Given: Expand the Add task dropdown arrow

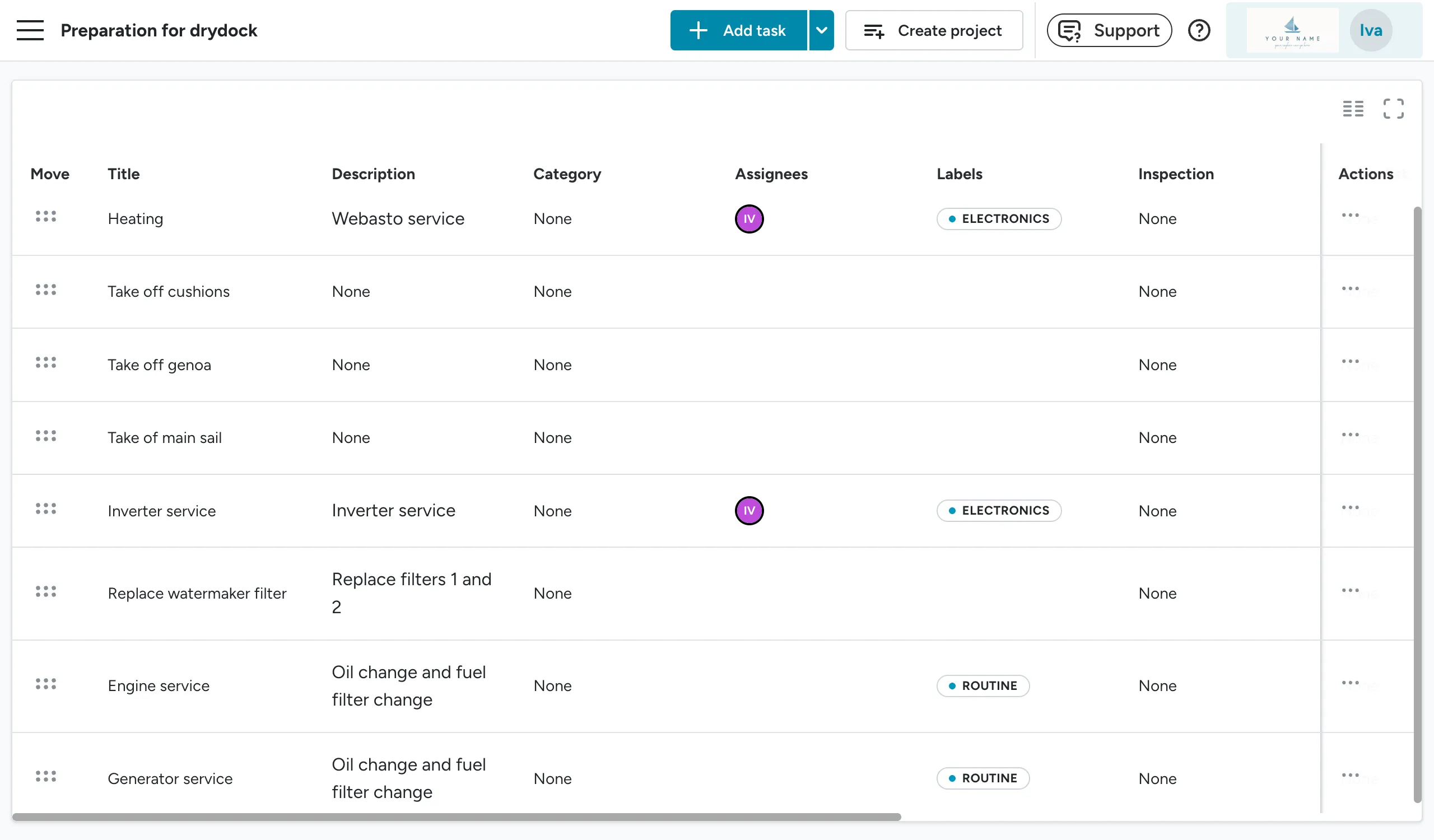Looking at the screenshot, I should [x=821, y=30].
